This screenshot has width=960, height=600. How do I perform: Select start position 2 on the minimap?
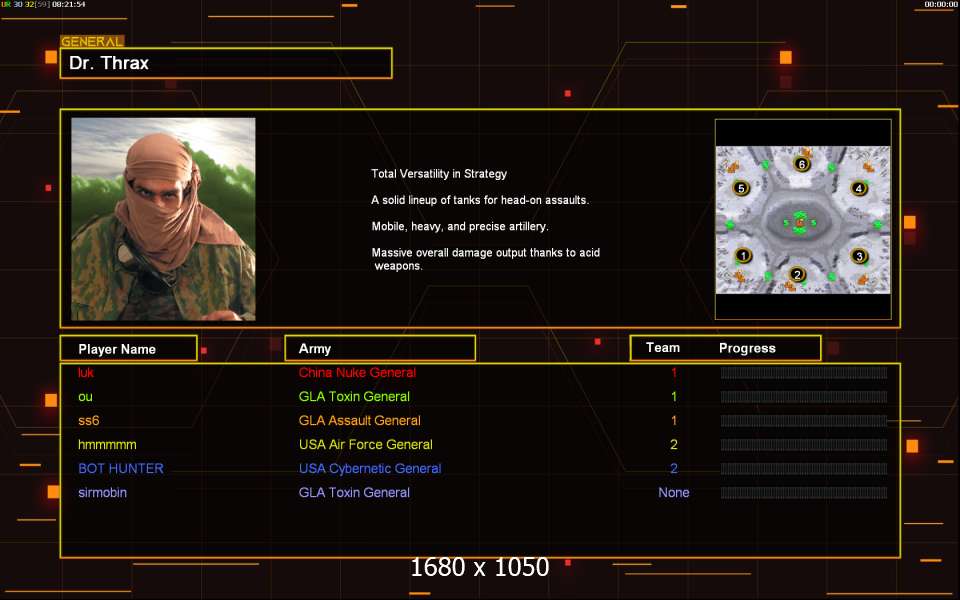point(797,275)
